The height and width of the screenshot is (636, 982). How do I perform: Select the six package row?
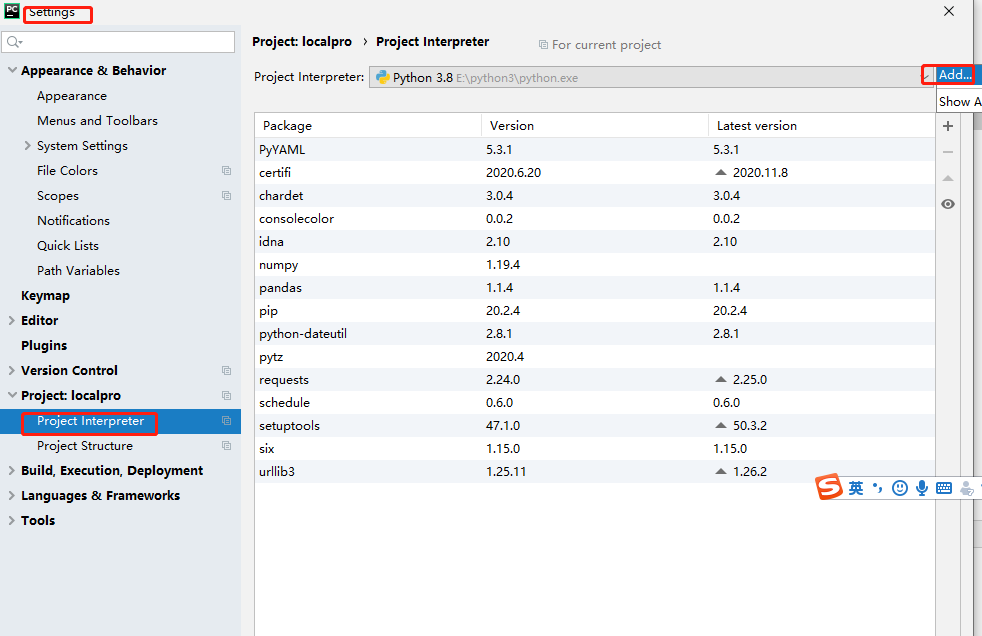coord(595,449)
